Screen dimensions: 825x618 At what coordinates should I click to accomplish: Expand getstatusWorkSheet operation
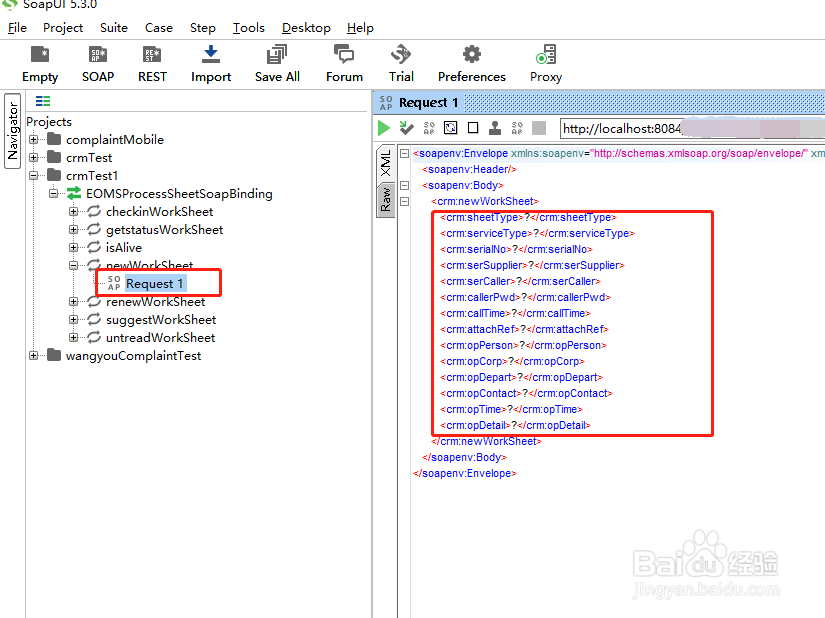click(x=74, y=229)
